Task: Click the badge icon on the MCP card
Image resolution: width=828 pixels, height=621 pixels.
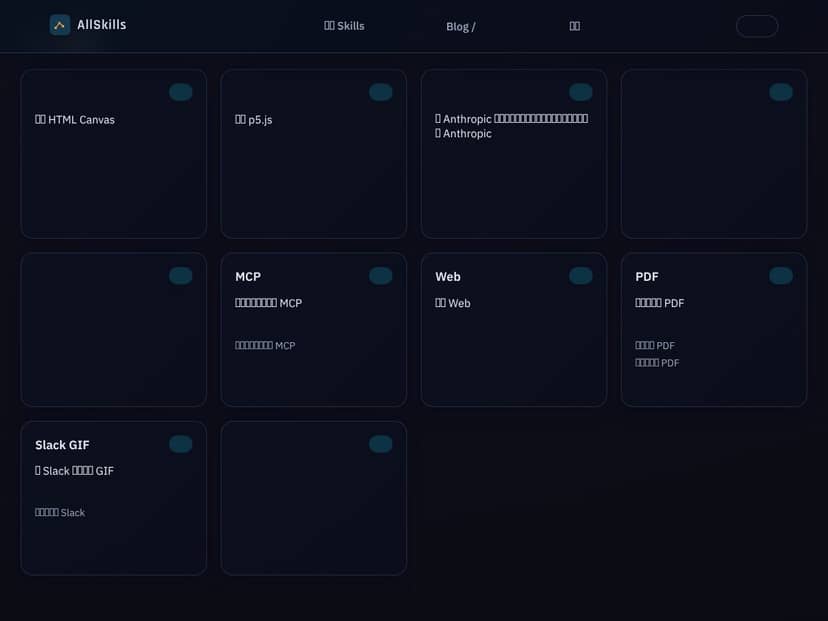Action: click(x=381, y=275)
